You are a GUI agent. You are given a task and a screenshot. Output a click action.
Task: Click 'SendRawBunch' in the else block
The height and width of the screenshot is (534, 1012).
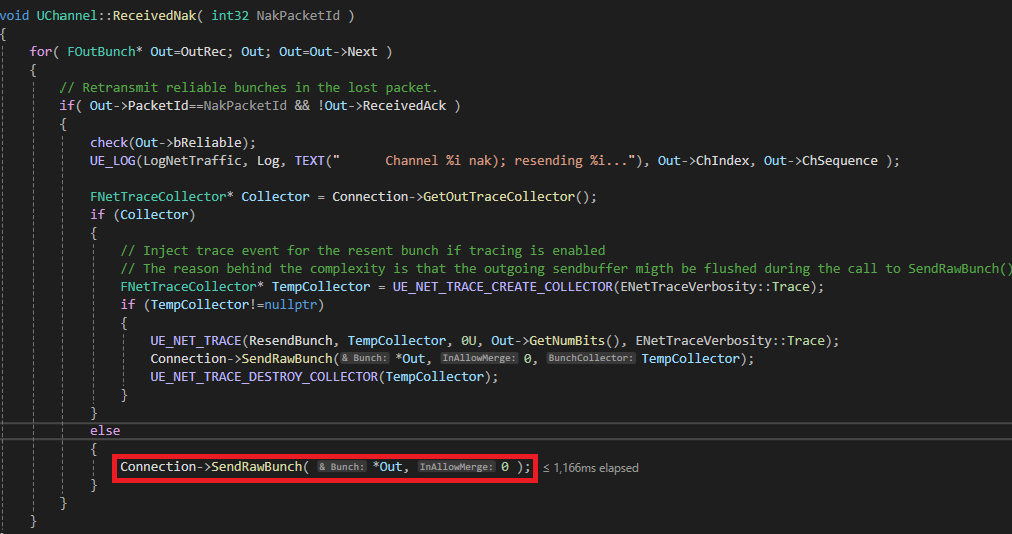256,467
